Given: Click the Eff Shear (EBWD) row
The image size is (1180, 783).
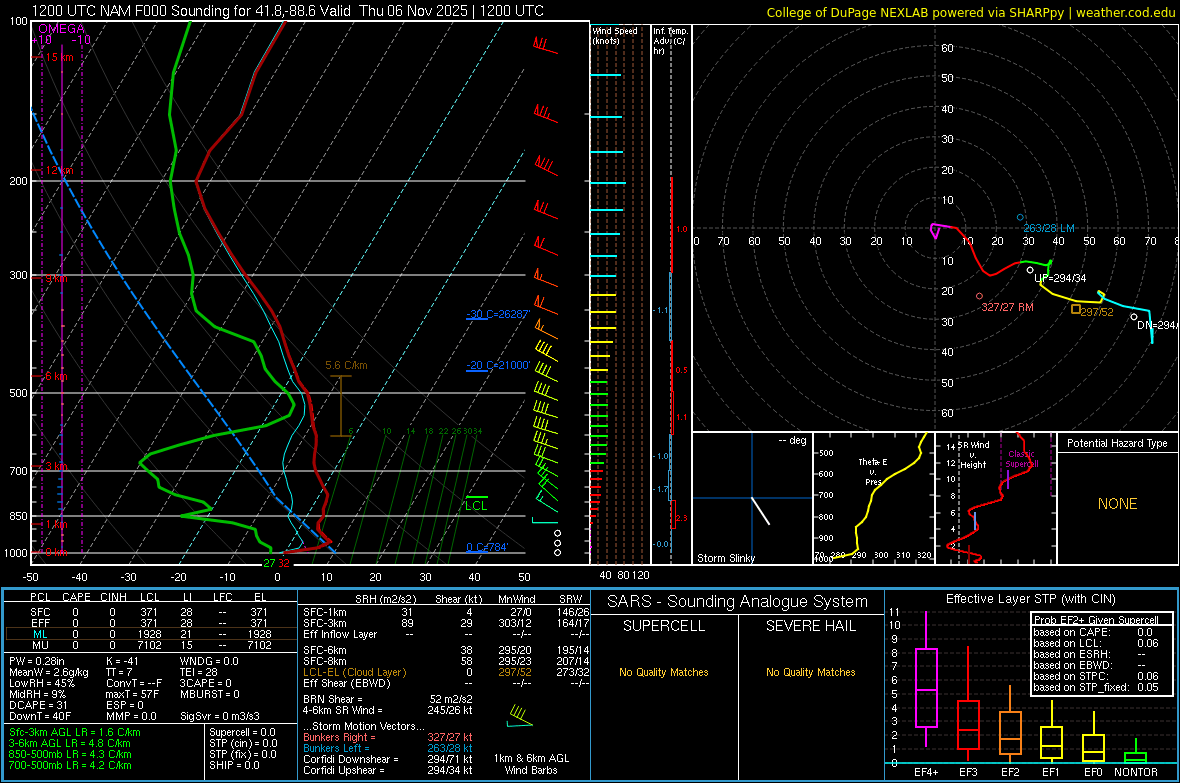Looking at the screenshot, I should tap(446, 683).
